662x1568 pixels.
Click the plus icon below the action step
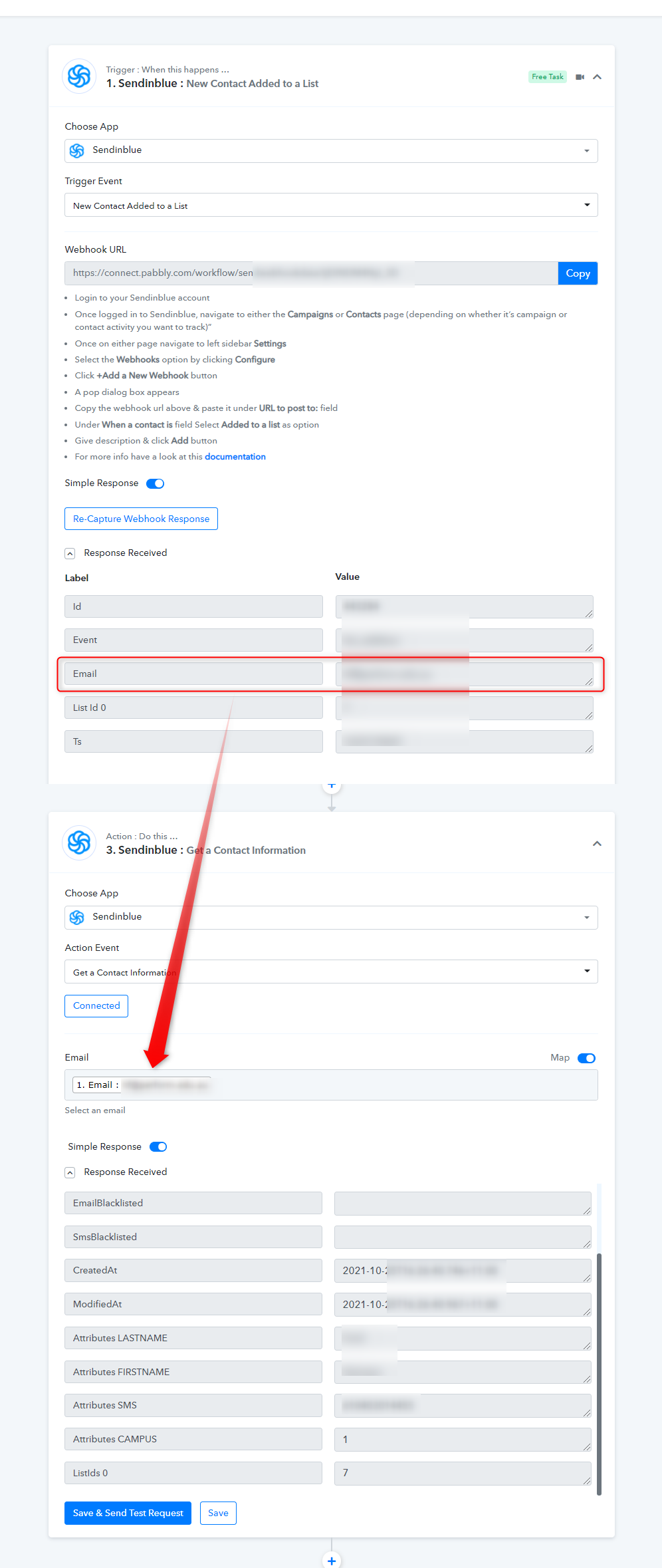332,1559
